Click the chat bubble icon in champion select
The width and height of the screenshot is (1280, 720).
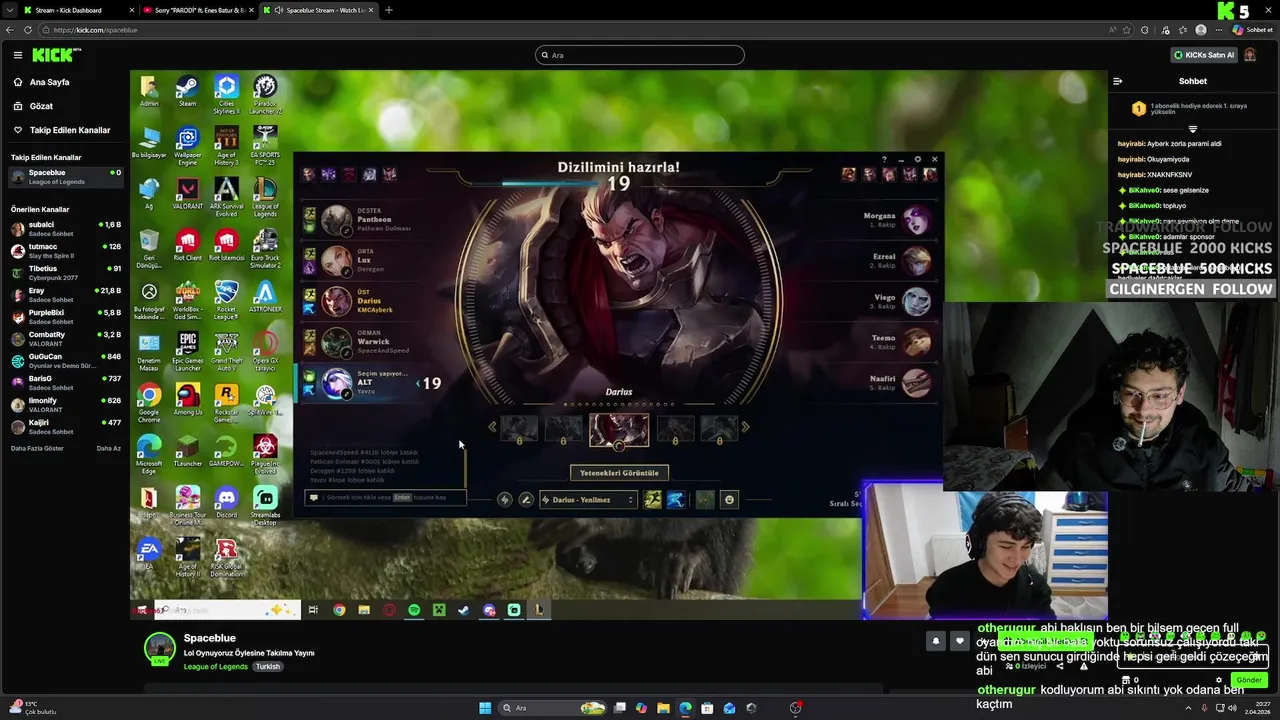(314, 497)
